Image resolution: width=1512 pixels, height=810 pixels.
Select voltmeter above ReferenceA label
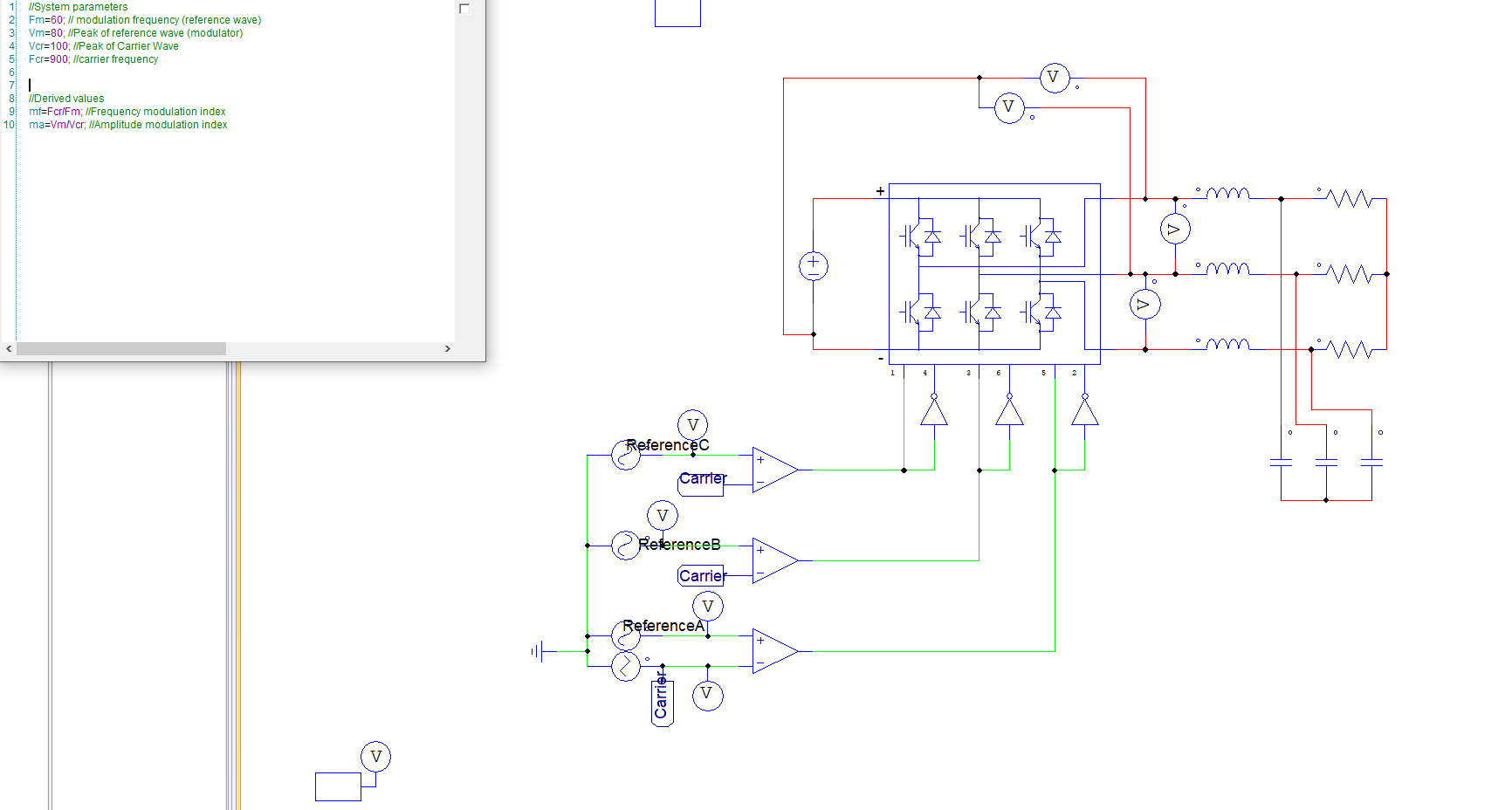pyautogui.click(x=708, y=606)
